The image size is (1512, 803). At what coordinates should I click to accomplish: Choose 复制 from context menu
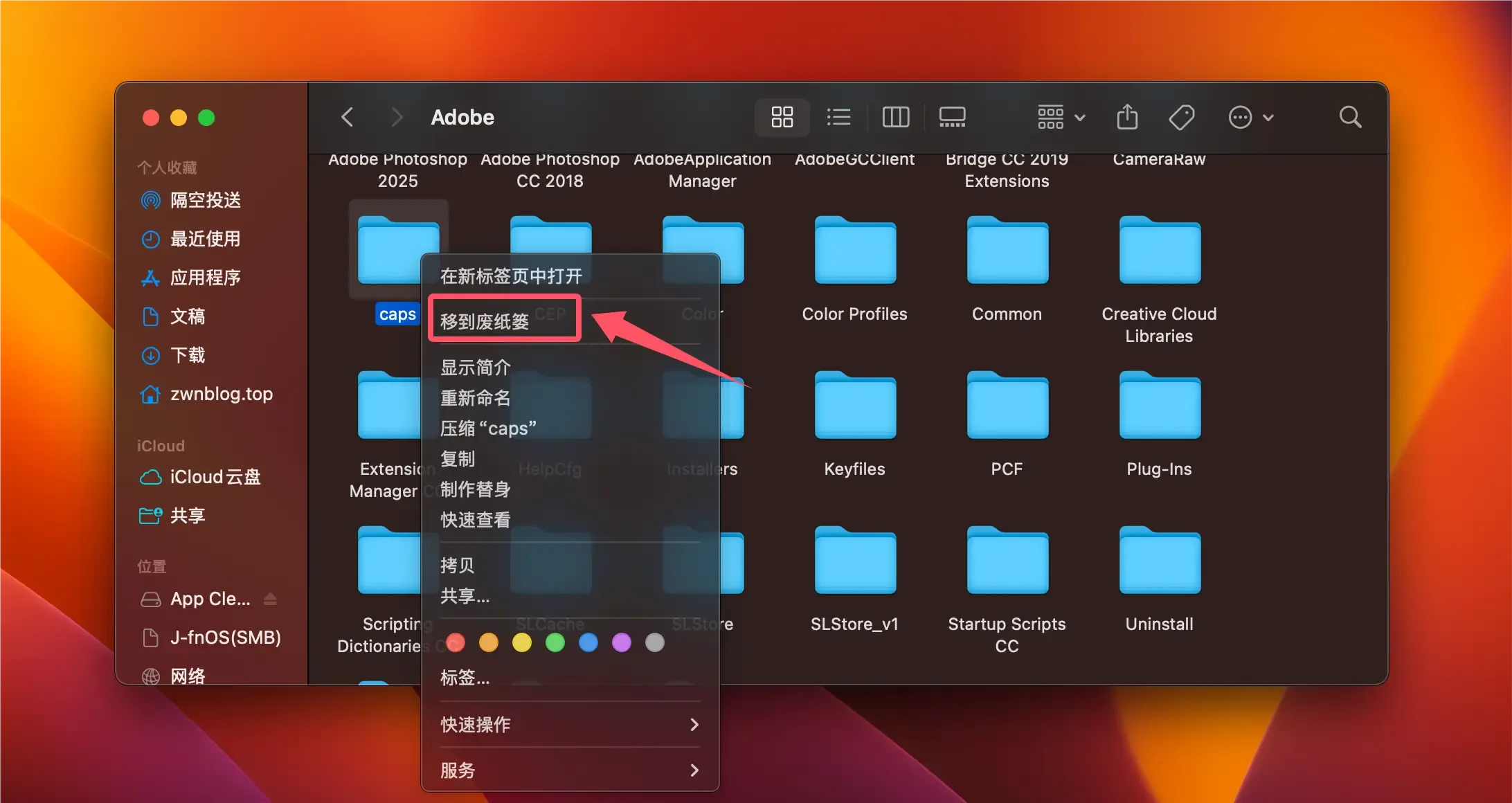pyautogui.click(x=570, y=458)
